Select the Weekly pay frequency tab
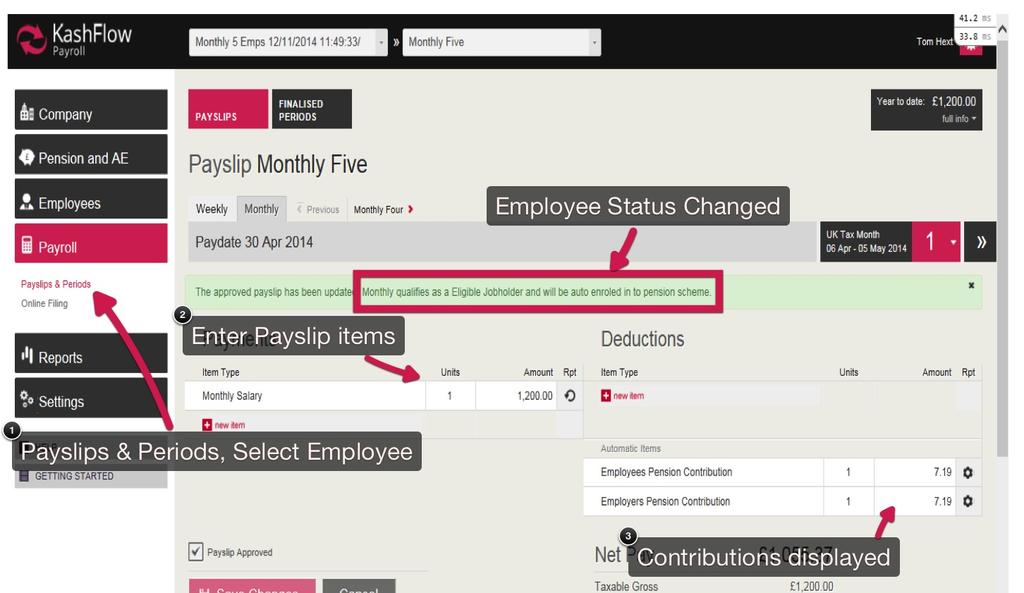The image size is (1024, 593). coord(211,209)
